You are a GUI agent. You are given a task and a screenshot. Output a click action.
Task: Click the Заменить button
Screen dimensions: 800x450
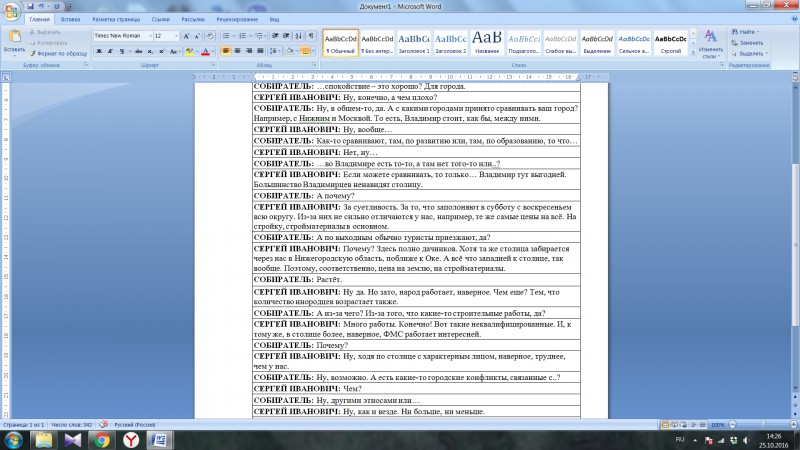tap(747, 43)
